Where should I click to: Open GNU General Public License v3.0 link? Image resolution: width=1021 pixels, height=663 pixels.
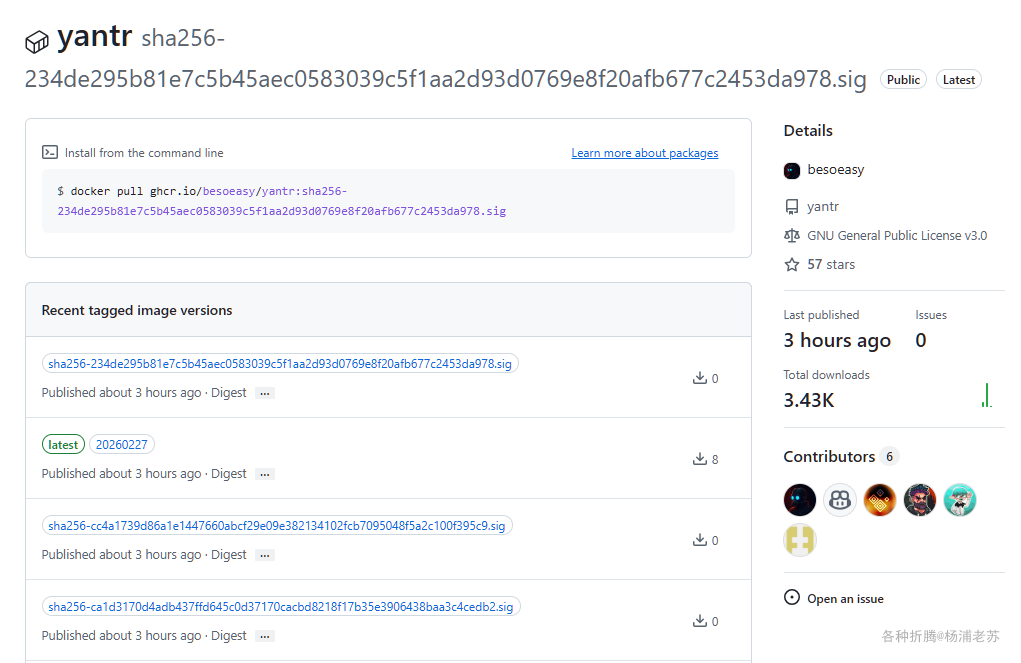point(897,236)
